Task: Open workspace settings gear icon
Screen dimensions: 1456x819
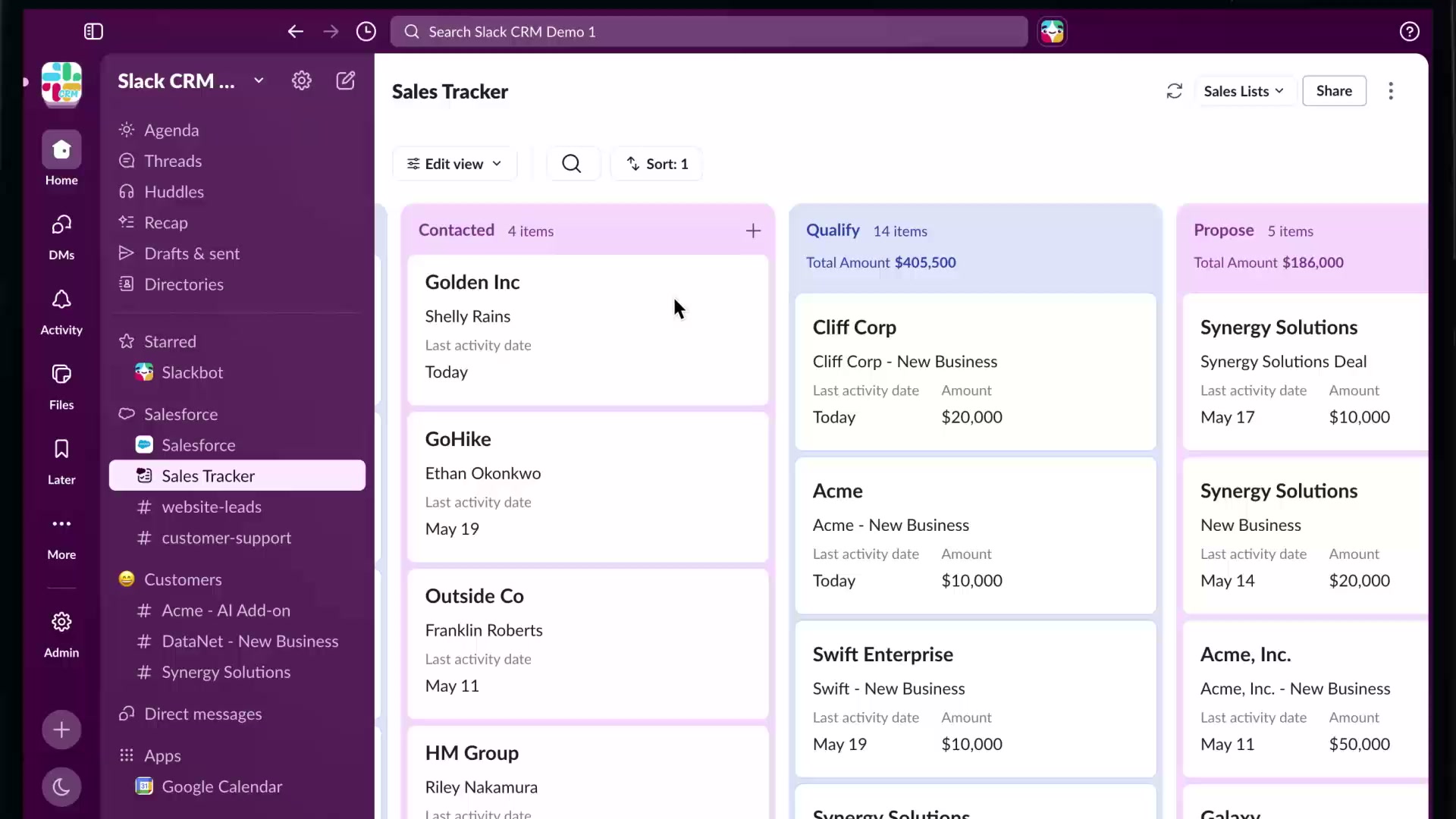Action: click(x=302, y=80)
